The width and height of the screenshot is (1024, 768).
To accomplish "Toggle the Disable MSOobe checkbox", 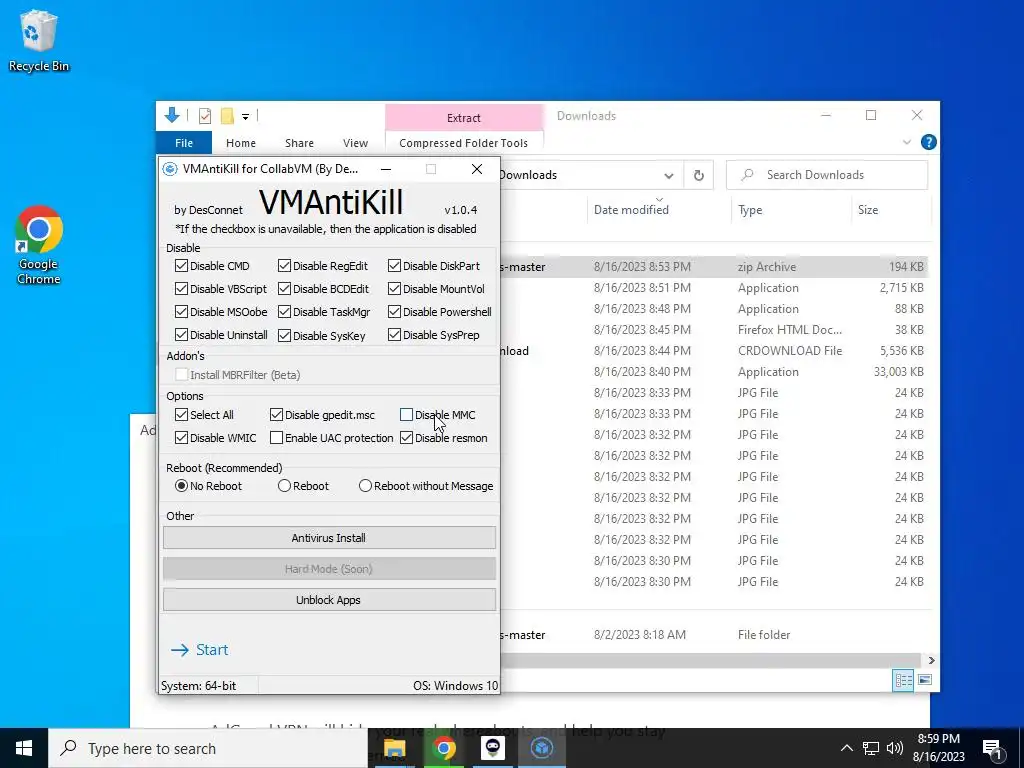I will pyautogui.click(x=182, y=312).
